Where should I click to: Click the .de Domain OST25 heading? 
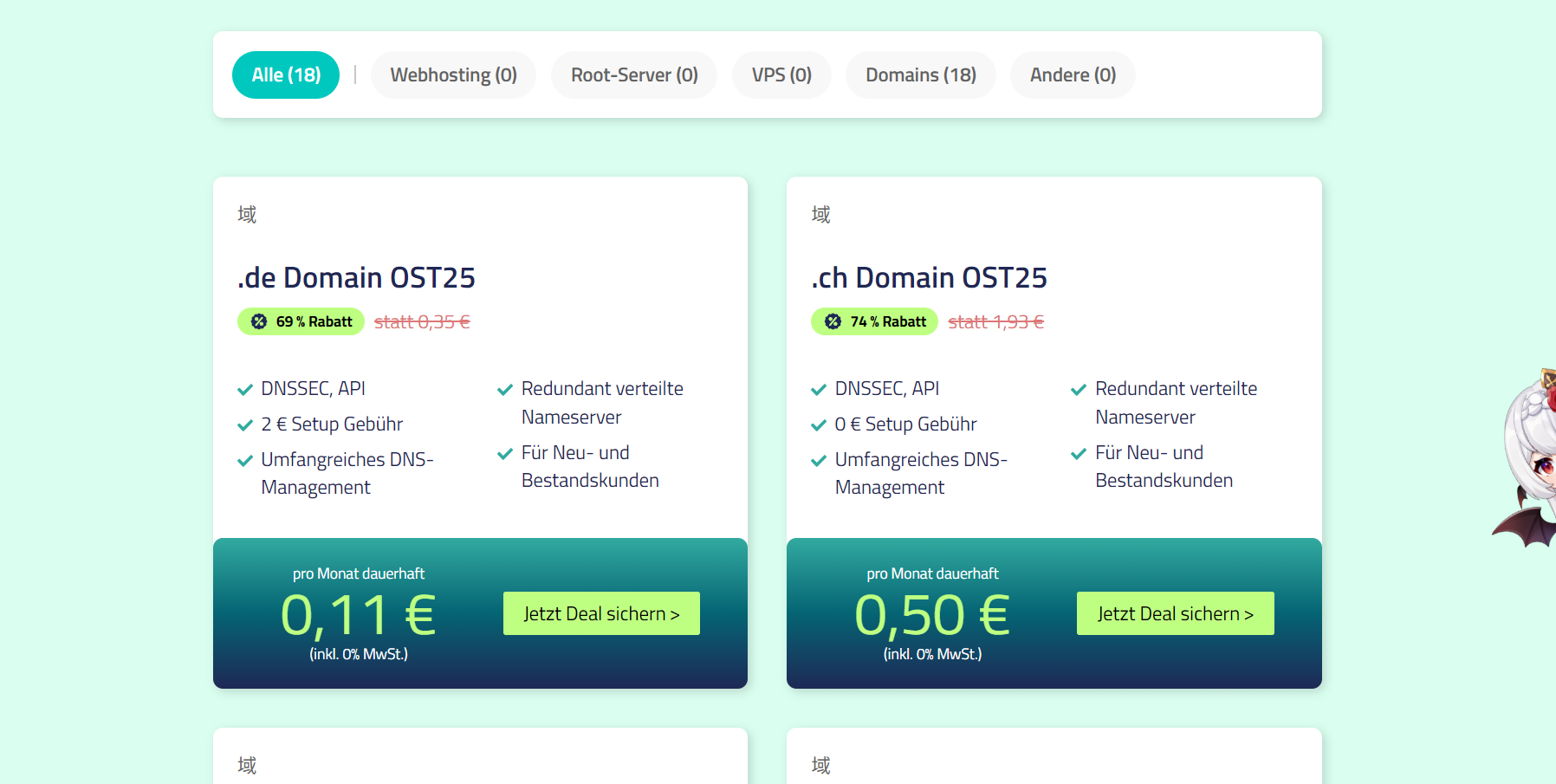pyautogui.click(x=356, y=277)
